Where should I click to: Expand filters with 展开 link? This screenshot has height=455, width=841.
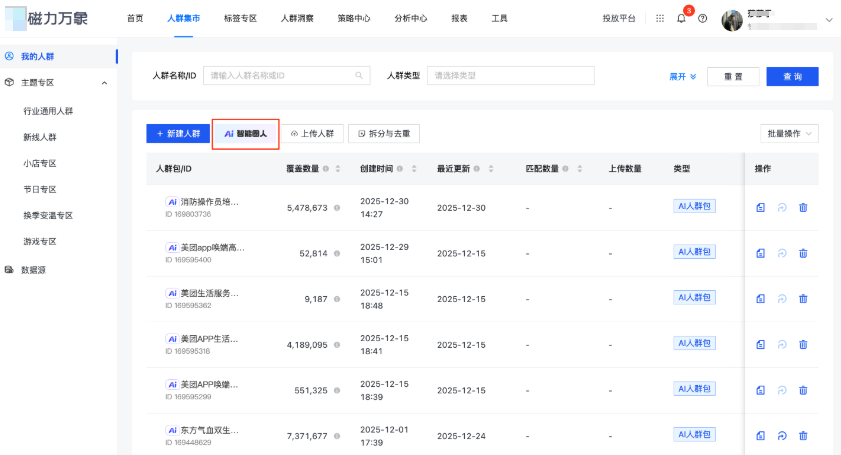tap(683, 77)
